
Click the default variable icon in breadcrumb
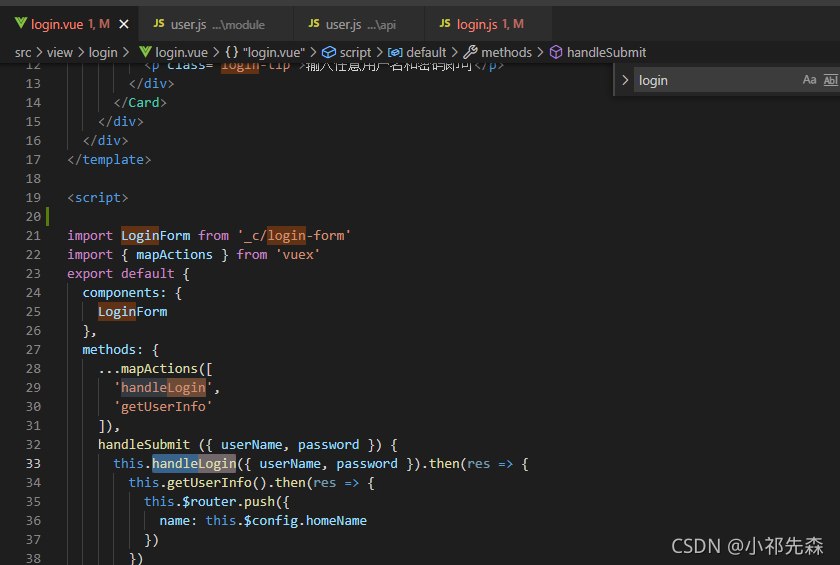coord(395,52)
